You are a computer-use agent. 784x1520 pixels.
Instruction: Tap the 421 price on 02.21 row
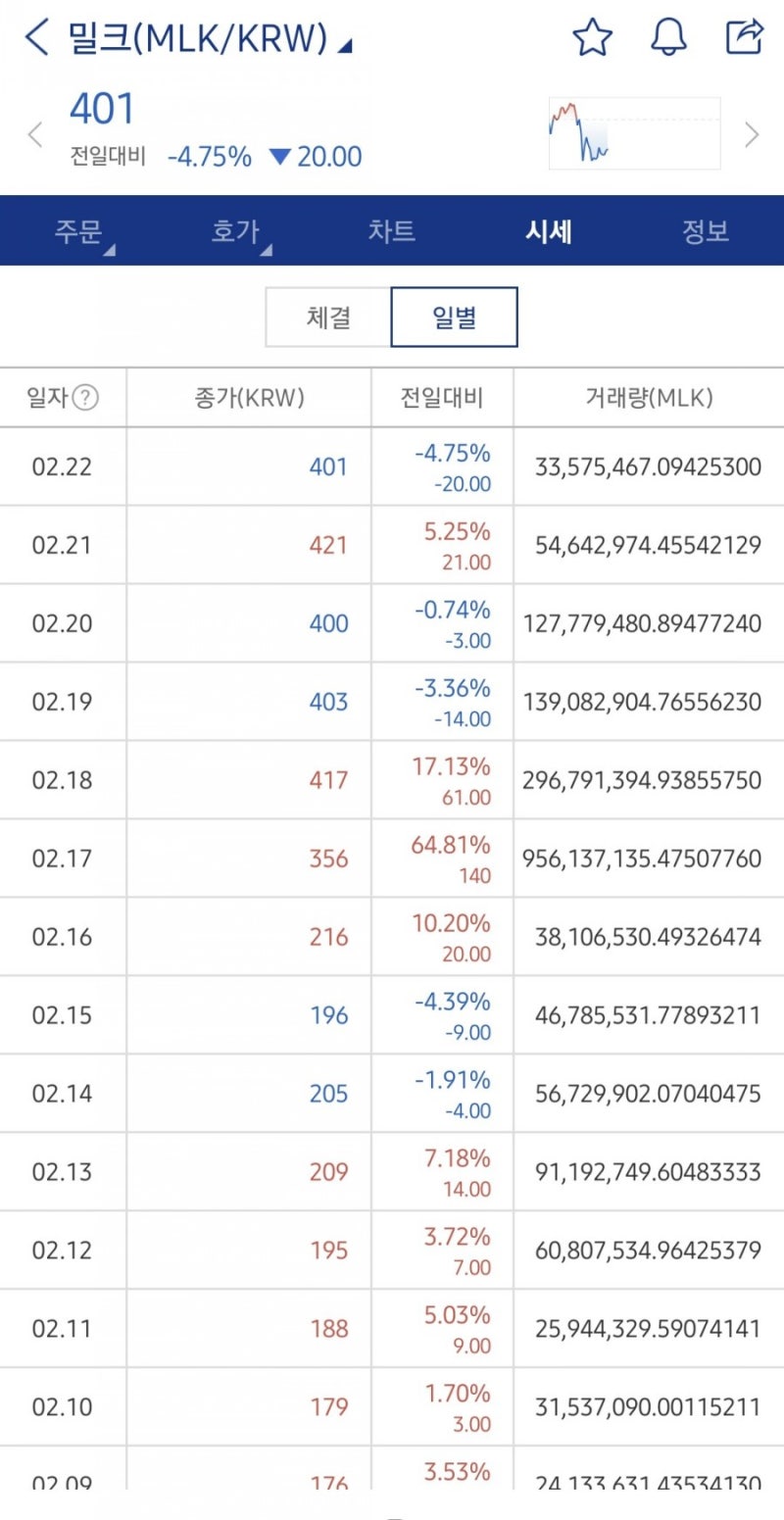[x=330, y=545]
